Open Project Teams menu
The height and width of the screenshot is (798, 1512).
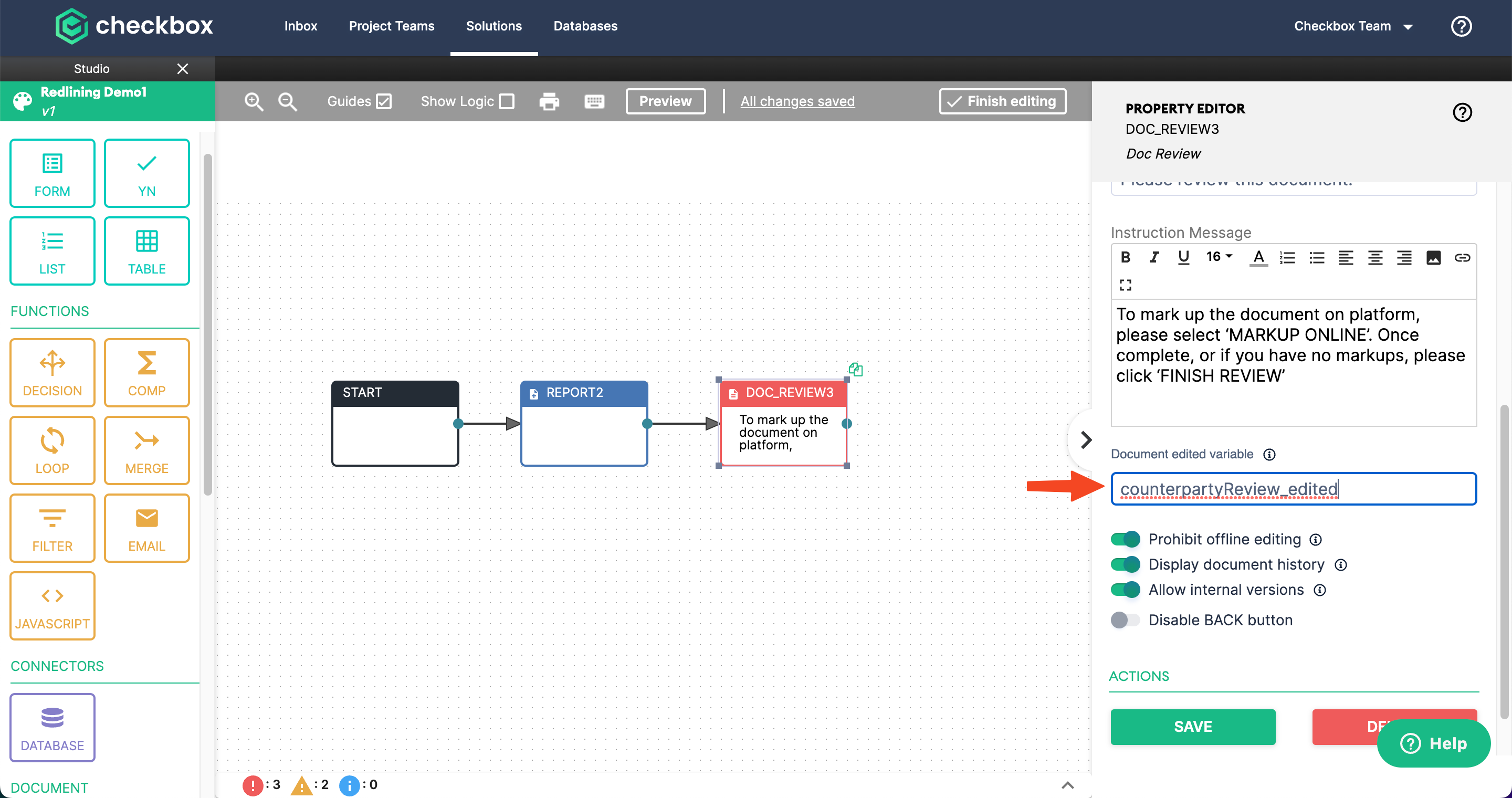coord(392,26)
